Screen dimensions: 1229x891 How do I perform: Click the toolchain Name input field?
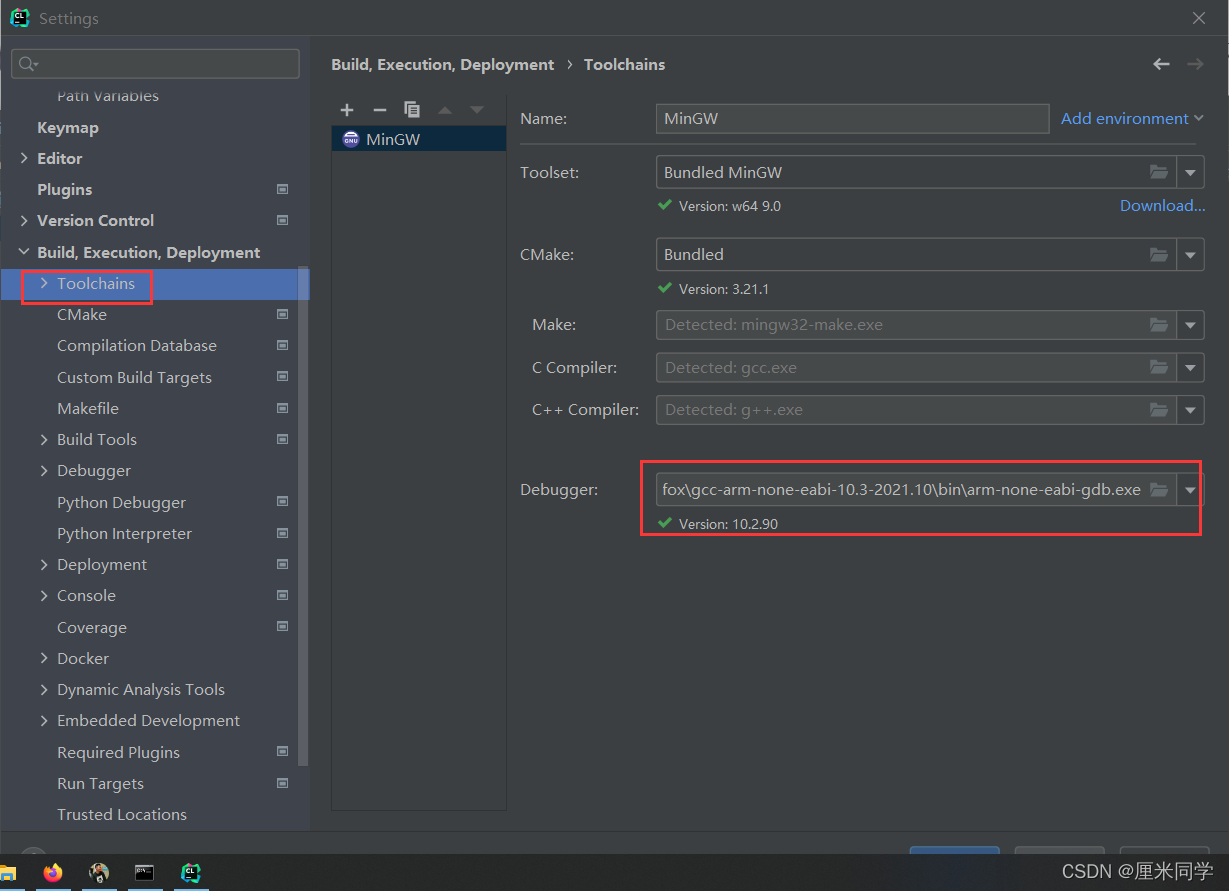pos(851,118)
